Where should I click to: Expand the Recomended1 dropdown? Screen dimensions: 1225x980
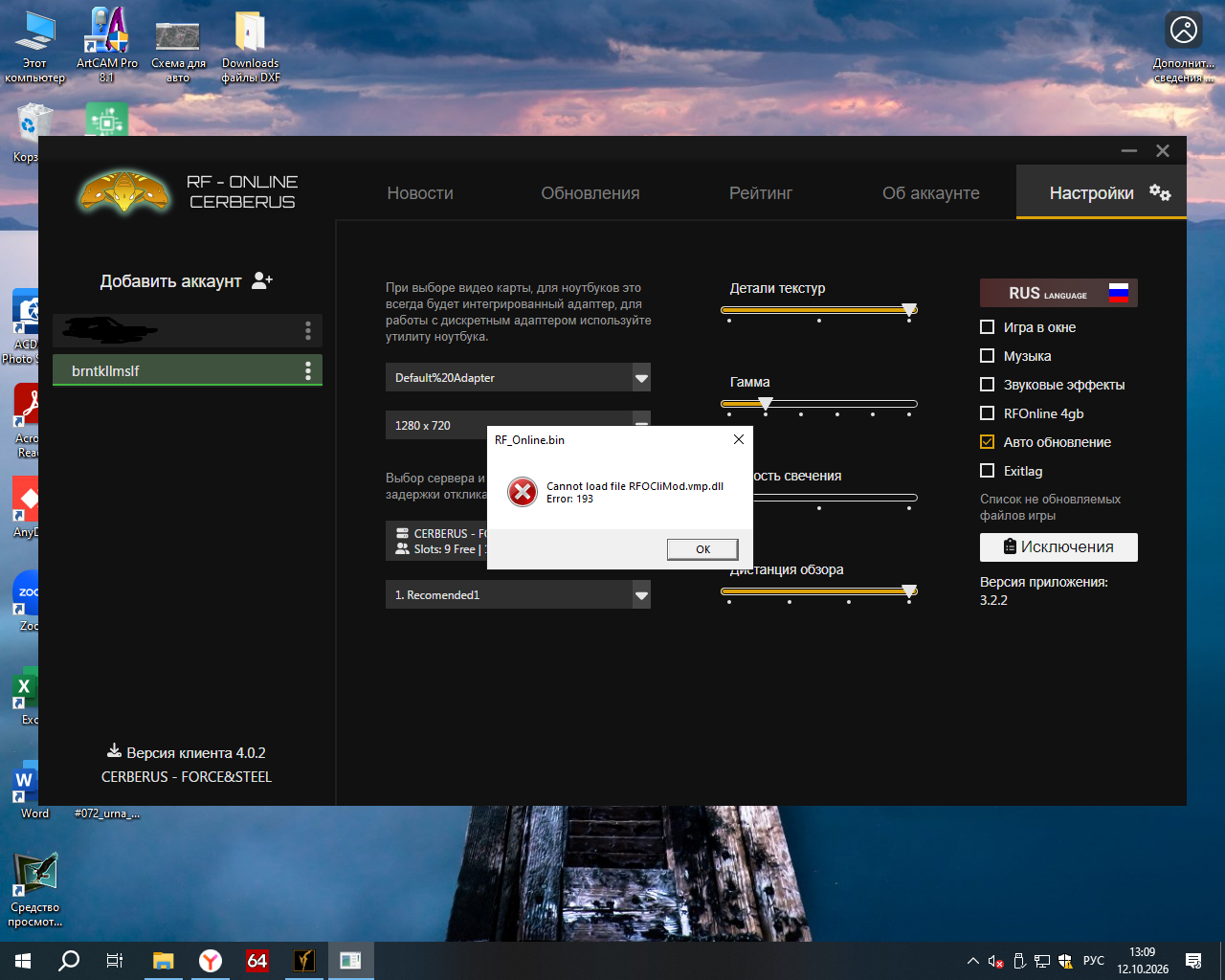(x=518, y=594)
